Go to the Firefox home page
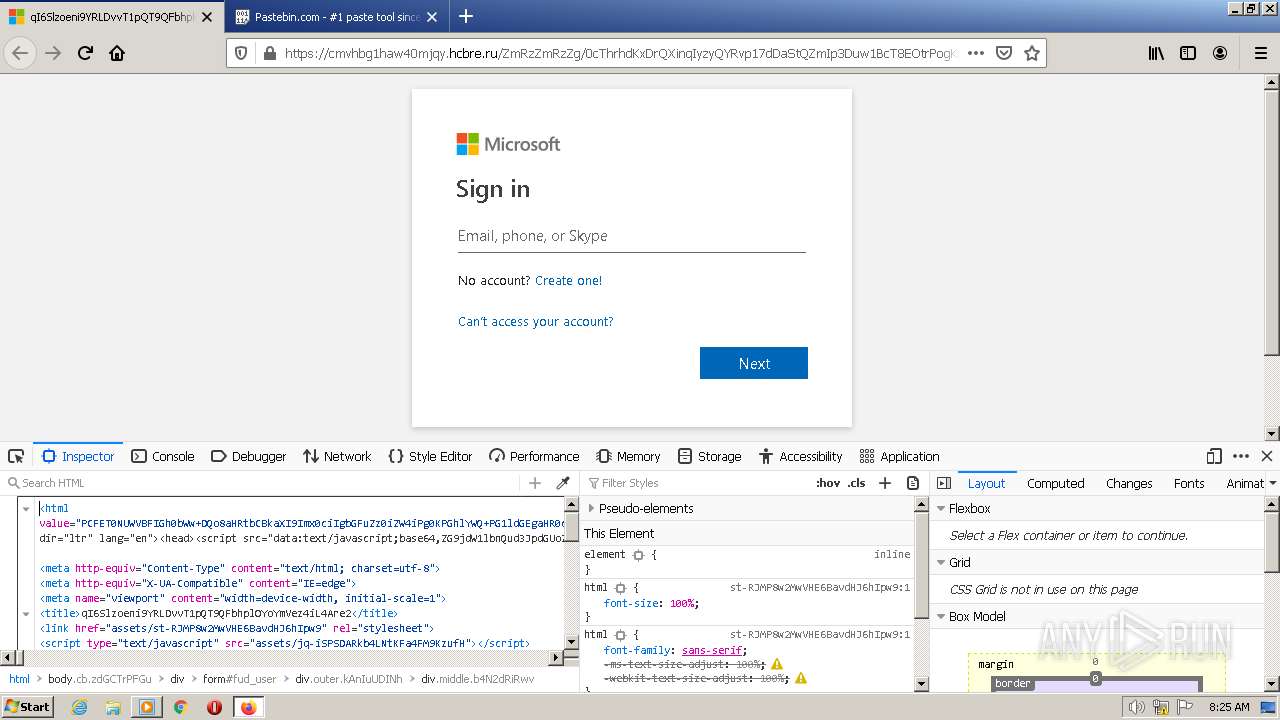 (117, 53)
